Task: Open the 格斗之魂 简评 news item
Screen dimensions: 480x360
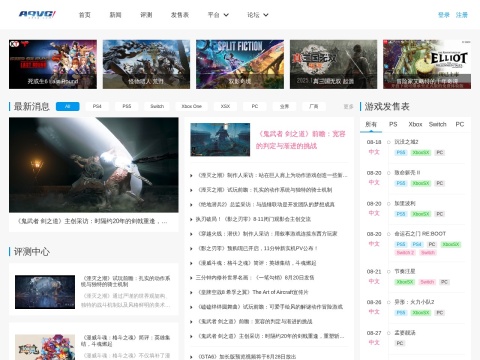Action: point(257,263)
